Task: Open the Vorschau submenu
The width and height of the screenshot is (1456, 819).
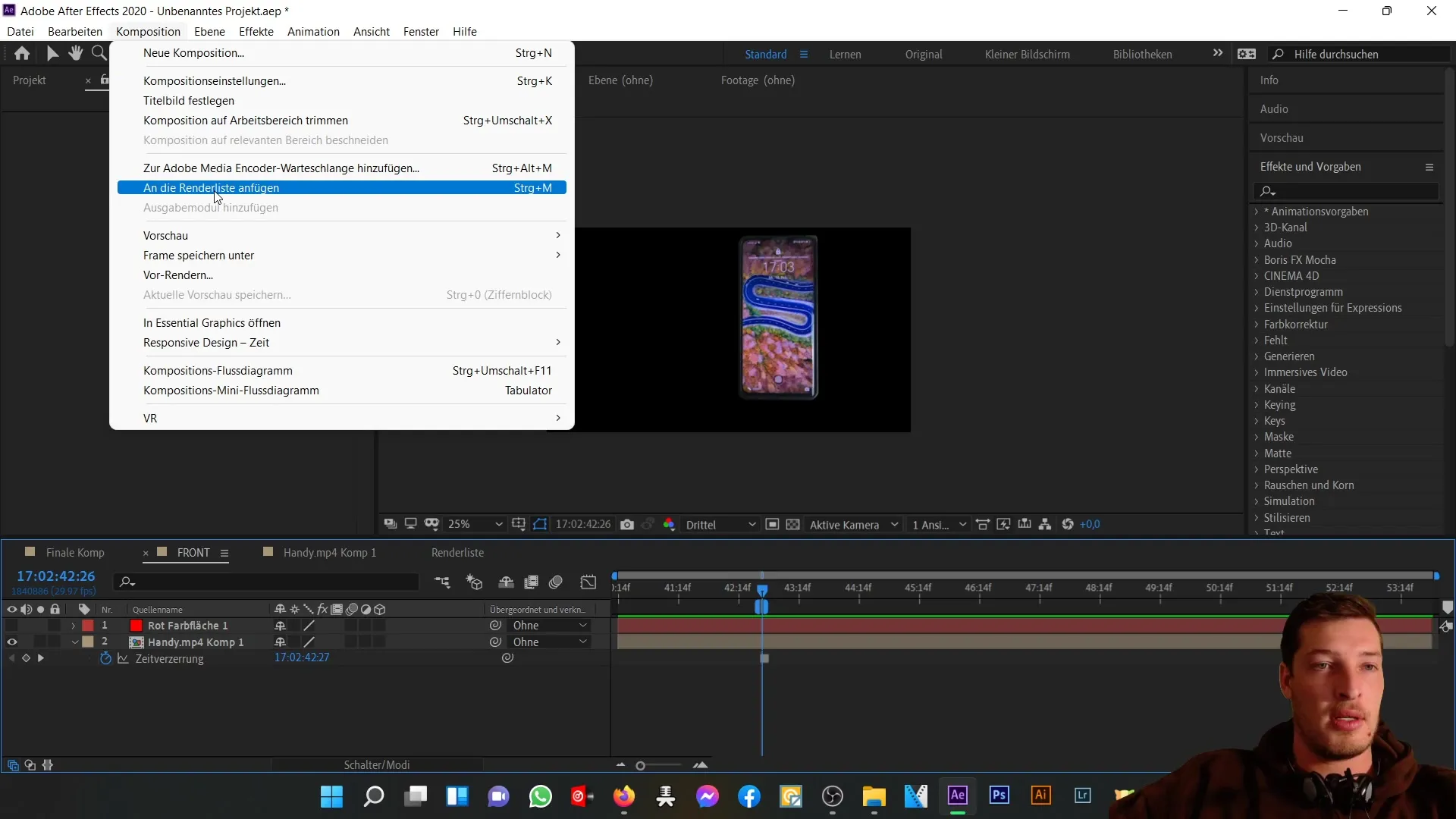Action: pyautogui.click(x=342, y=236)
